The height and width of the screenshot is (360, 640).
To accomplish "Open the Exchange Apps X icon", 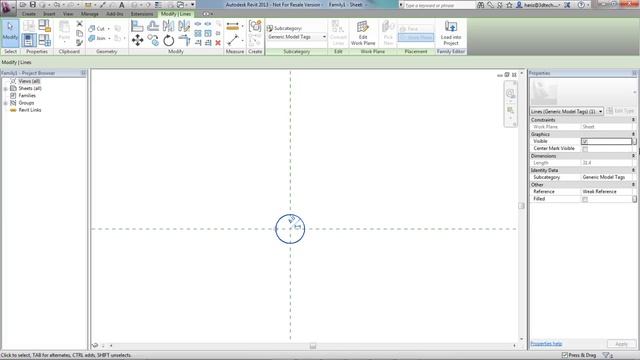I will coord(567,5).
